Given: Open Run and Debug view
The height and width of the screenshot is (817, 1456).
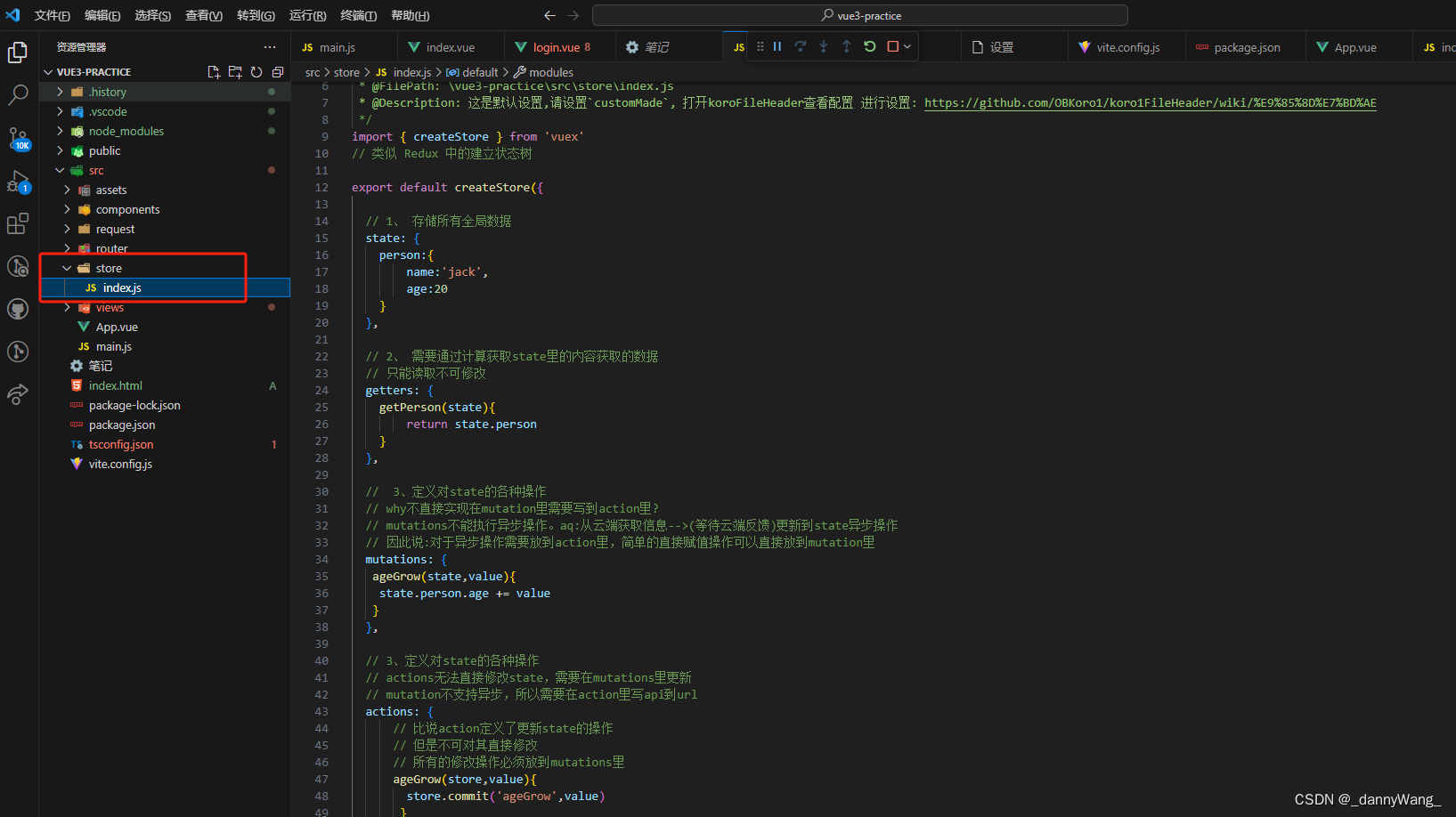Looking at the screenshot, I should tap(18, 181).
